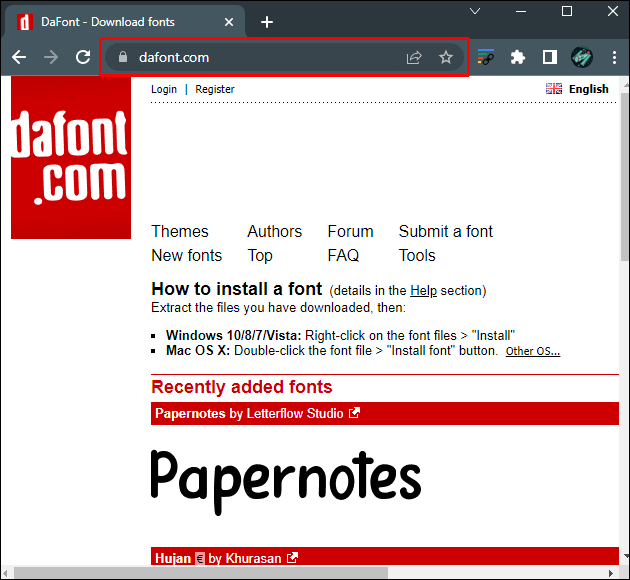Reload the page with the refresh icon
This screenshot has width=630, height=580.
point(83,58)
